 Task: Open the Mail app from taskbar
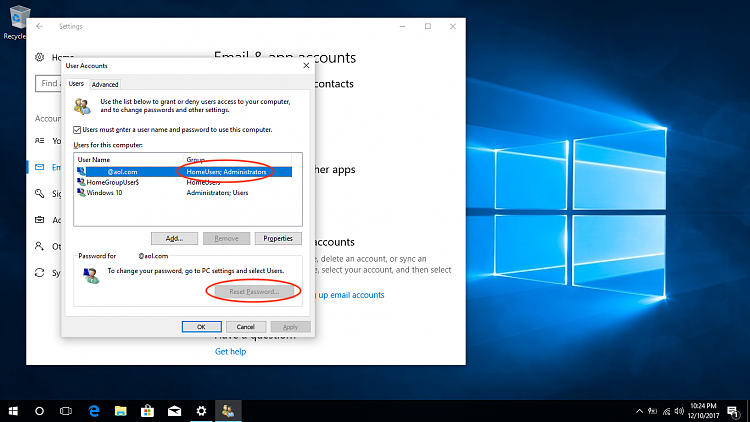pos(175,411)
